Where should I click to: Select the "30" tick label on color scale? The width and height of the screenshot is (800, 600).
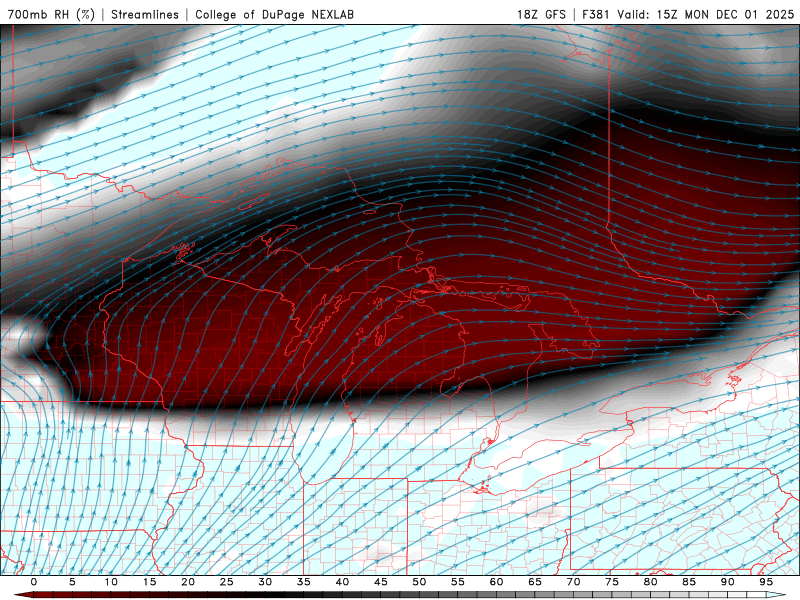pyautogui.click(x=265, y=582)
